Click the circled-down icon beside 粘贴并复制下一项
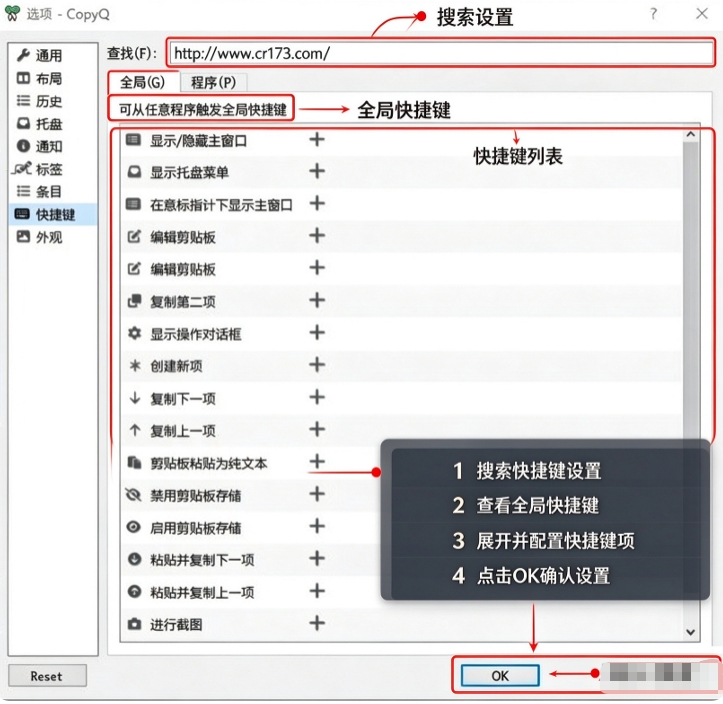This screenshot has width=723, height=704. [x=134, y=559]
